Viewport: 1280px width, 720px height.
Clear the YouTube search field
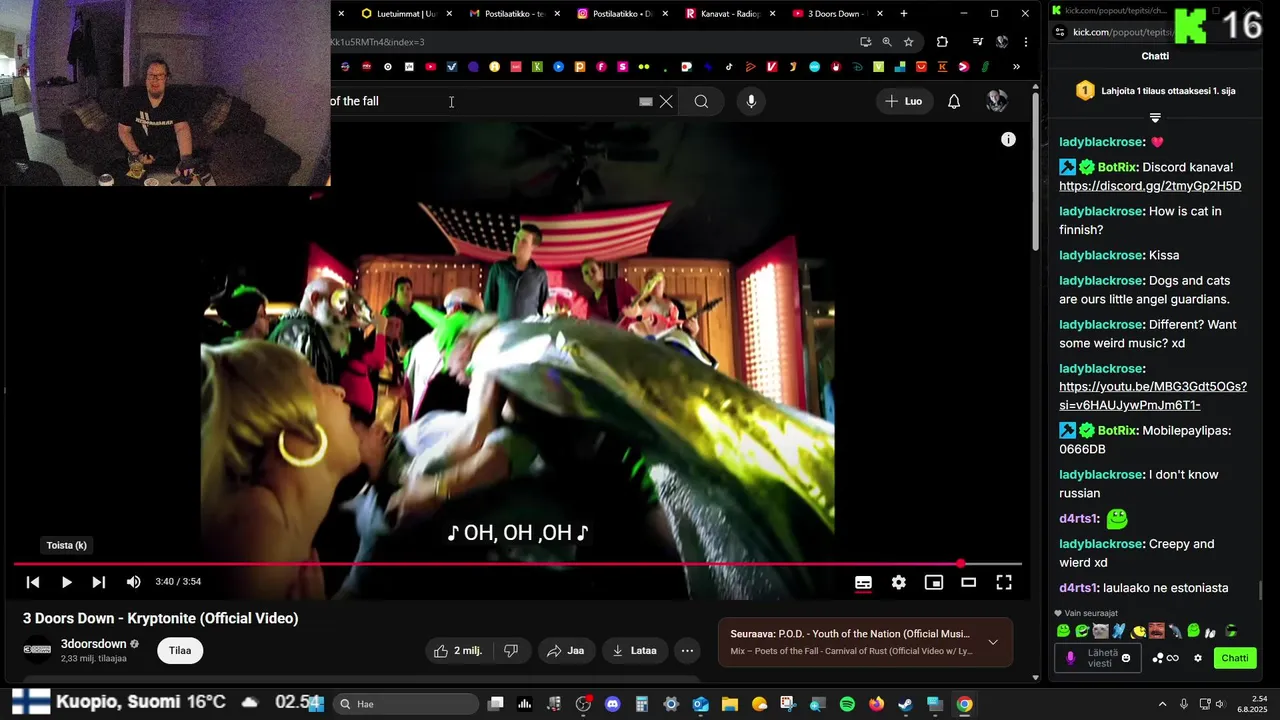(666, 101)
